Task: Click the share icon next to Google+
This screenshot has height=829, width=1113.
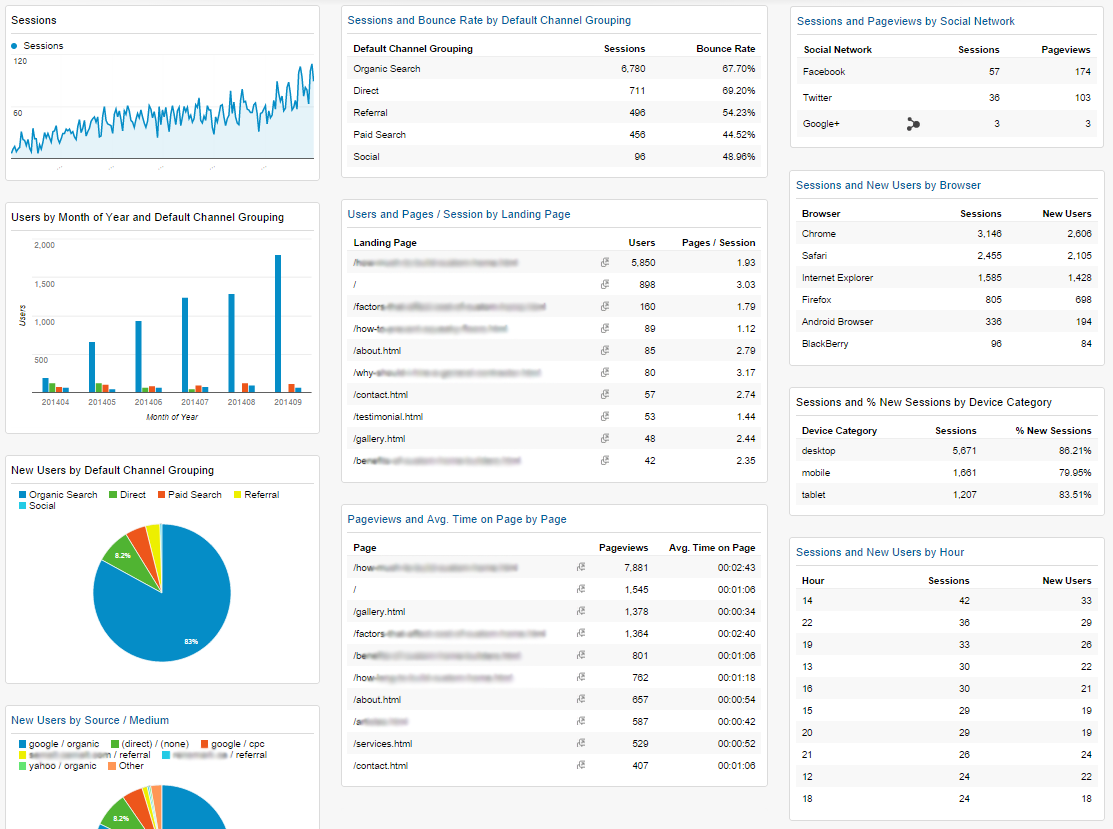Action: tap(912, 124)
